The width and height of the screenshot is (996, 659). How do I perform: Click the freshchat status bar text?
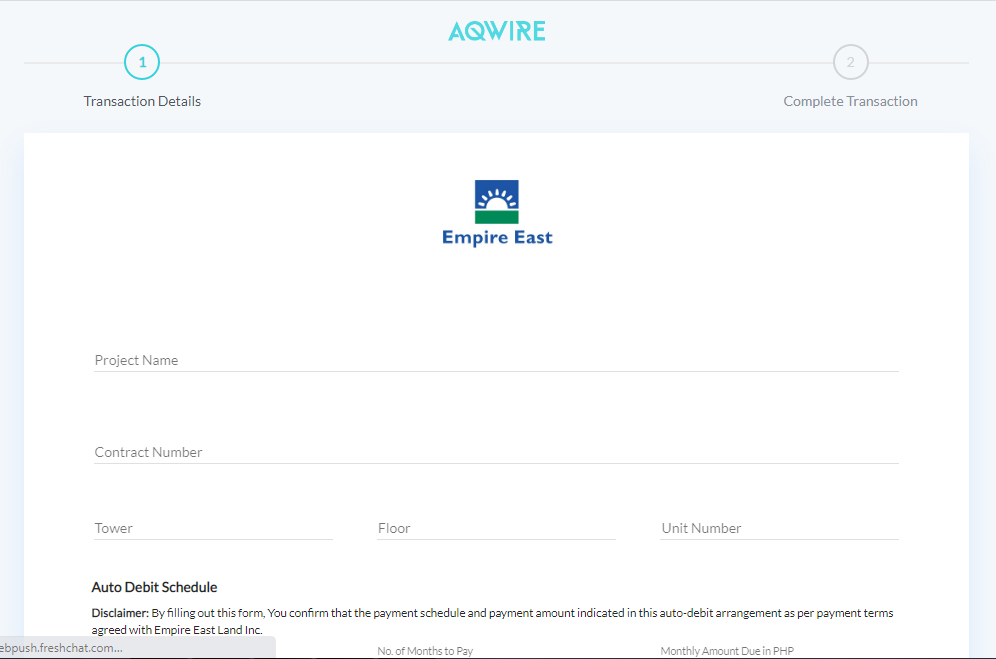pyautogui.click(x=62, y=648)
